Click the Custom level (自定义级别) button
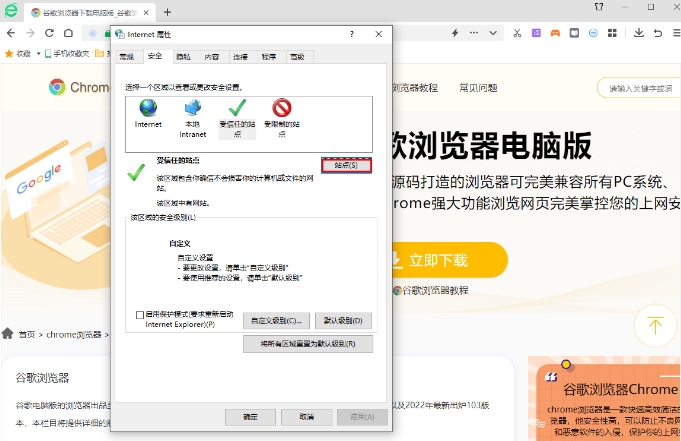Image resolution: width=681 pixels, height=441 pixels. pyautogui.click(x=276, y=321)
